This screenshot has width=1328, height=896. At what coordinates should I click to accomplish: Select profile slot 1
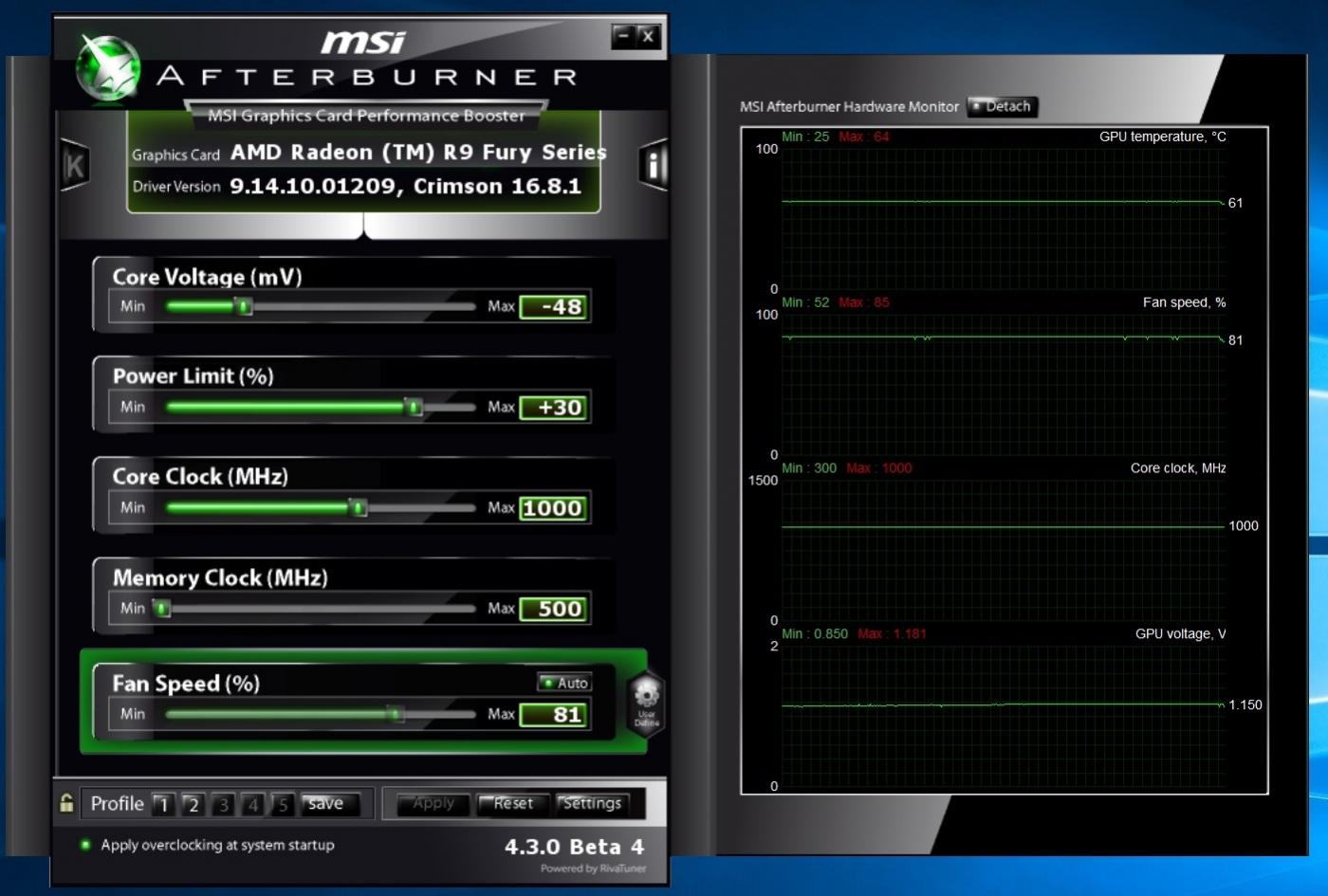click(163, 804)
